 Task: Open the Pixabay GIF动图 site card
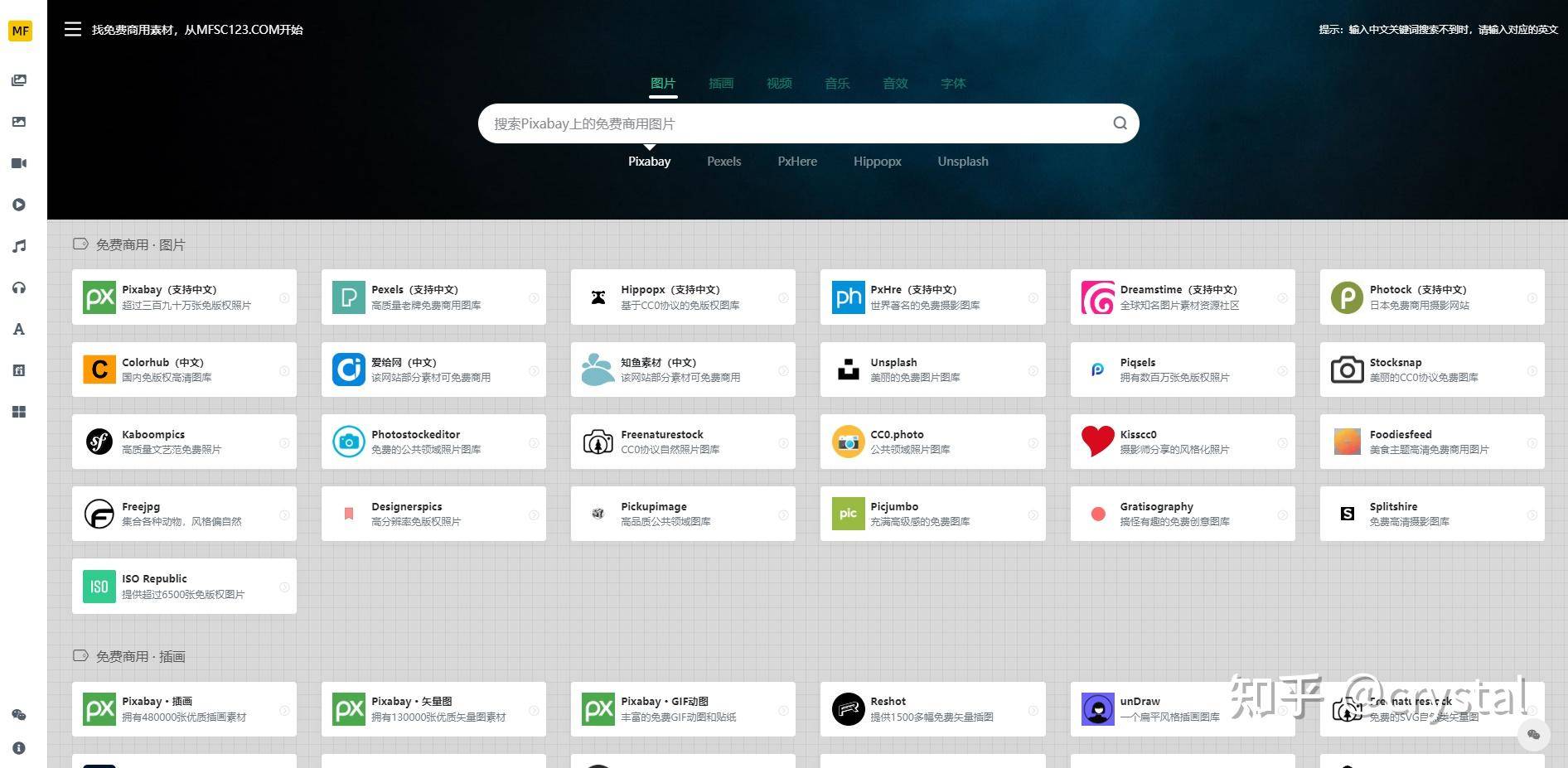click(683, 709)
